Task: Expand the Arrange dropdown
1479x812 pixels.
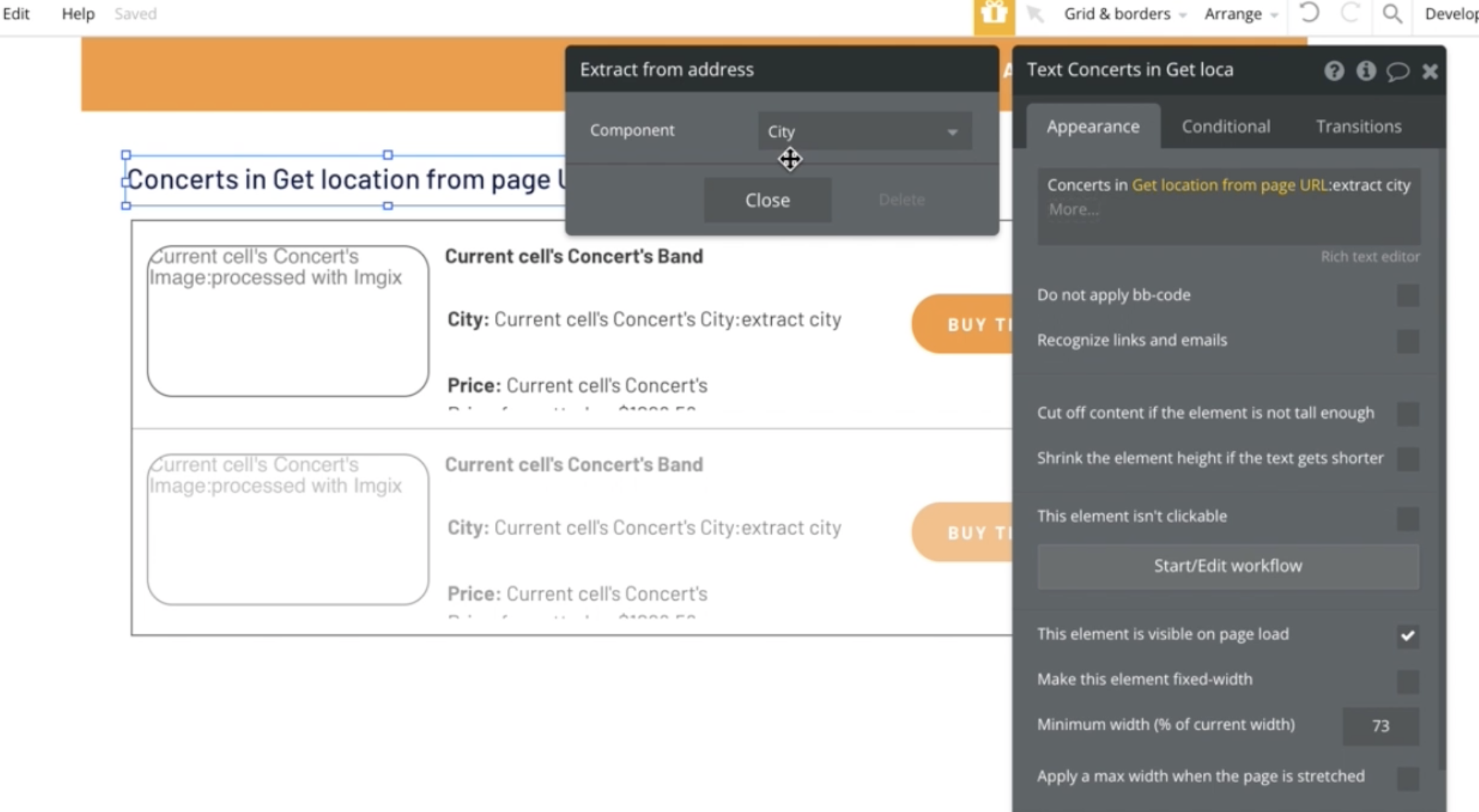Action: (1240, 14)
